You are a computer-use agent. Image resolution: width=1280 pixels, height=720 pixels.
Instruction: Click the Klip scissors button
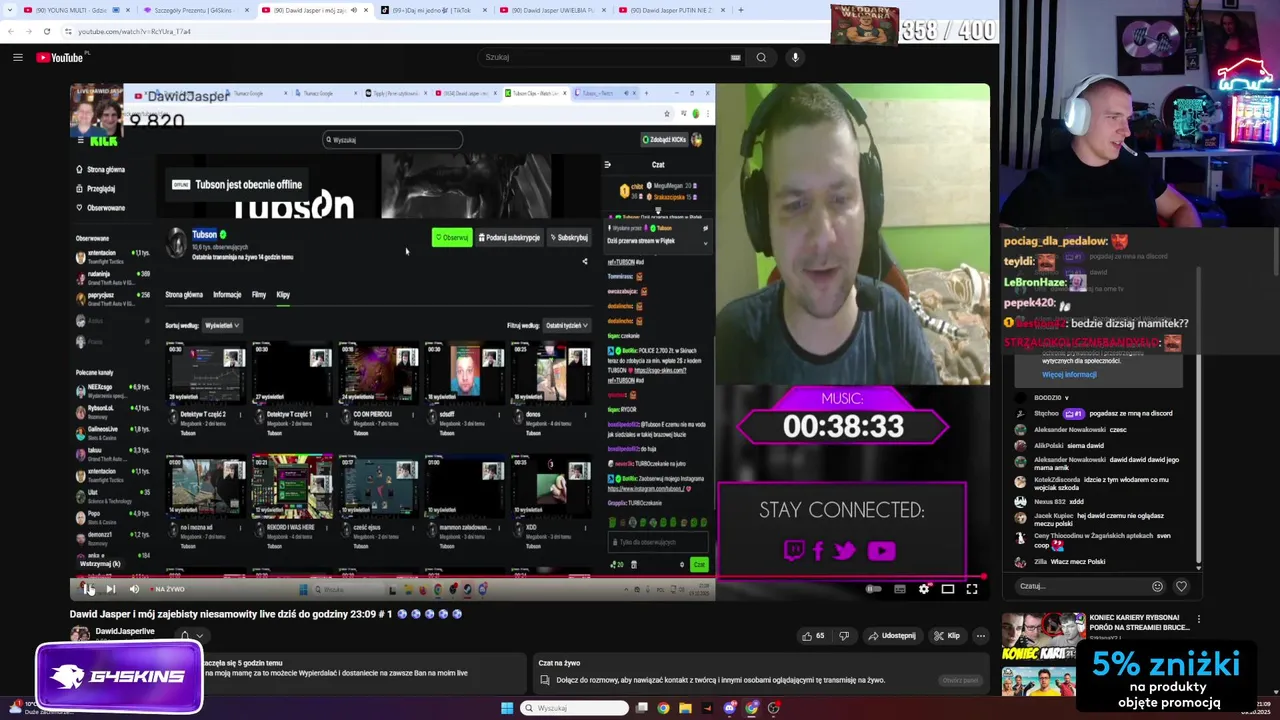(x=946, y=635)
